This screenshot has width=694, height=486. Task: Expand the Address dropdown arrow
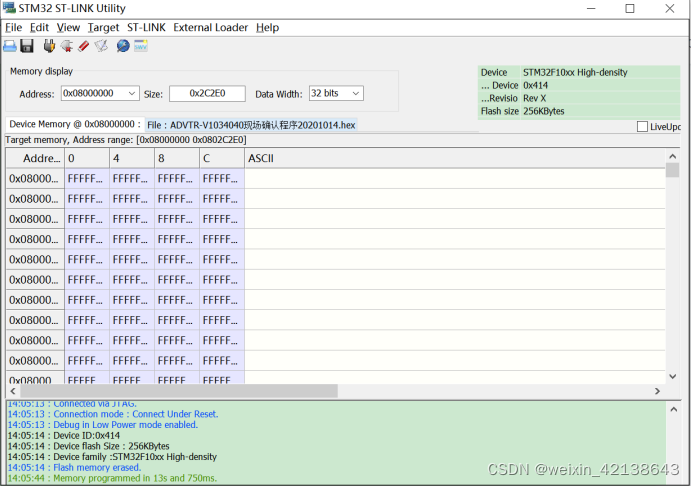(131, 93)
